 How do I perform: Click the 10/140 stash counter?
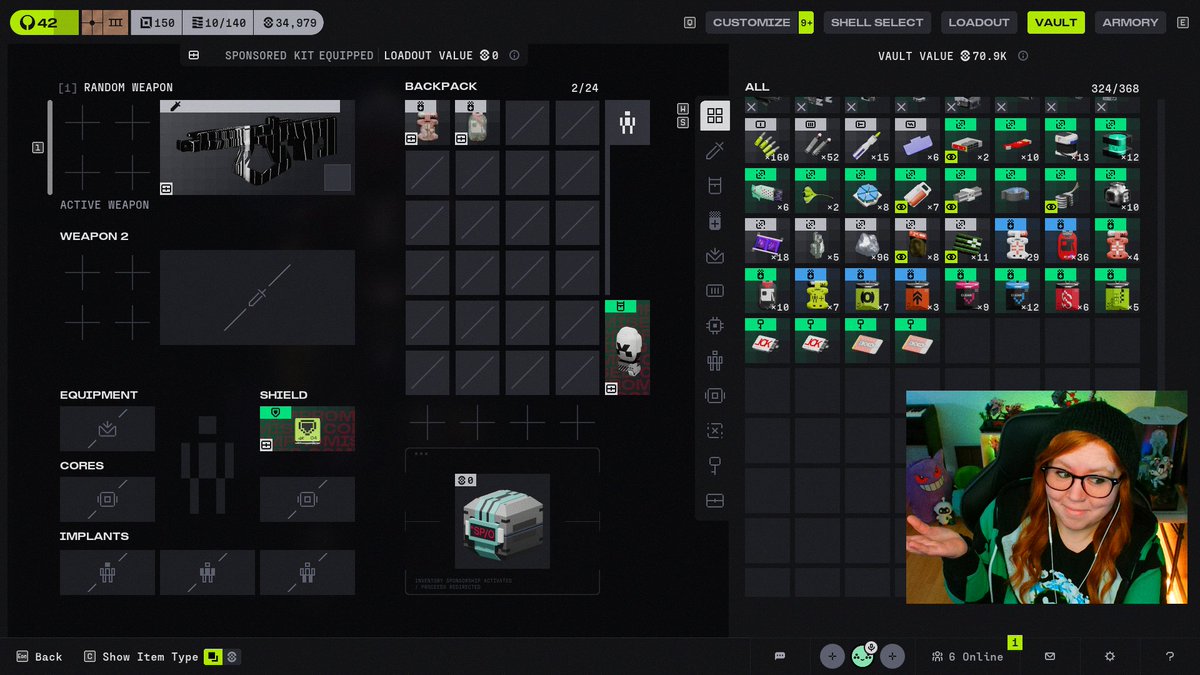tap(217, 22)
